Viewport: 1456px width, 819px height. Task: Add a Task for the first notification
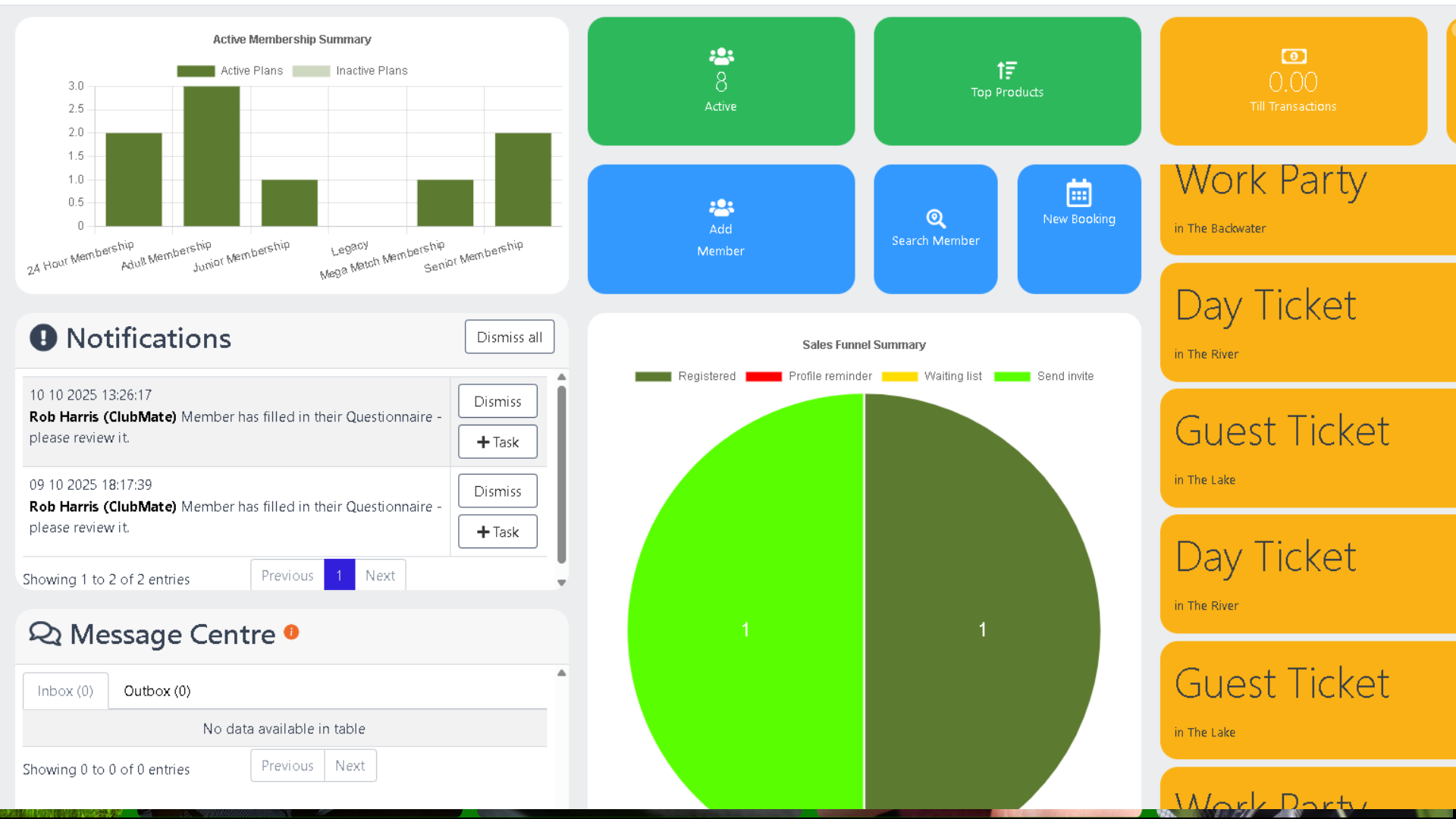coord(497,441)
